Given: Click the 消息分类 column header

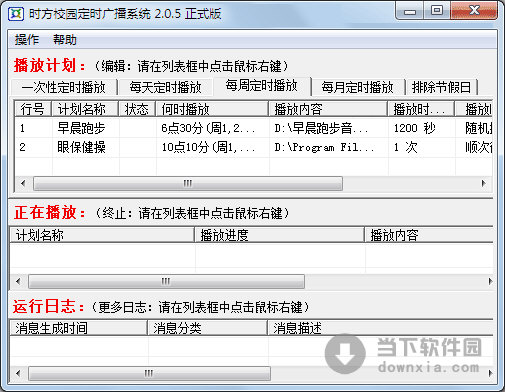Looking at the screenshot, I should [207, 328].
